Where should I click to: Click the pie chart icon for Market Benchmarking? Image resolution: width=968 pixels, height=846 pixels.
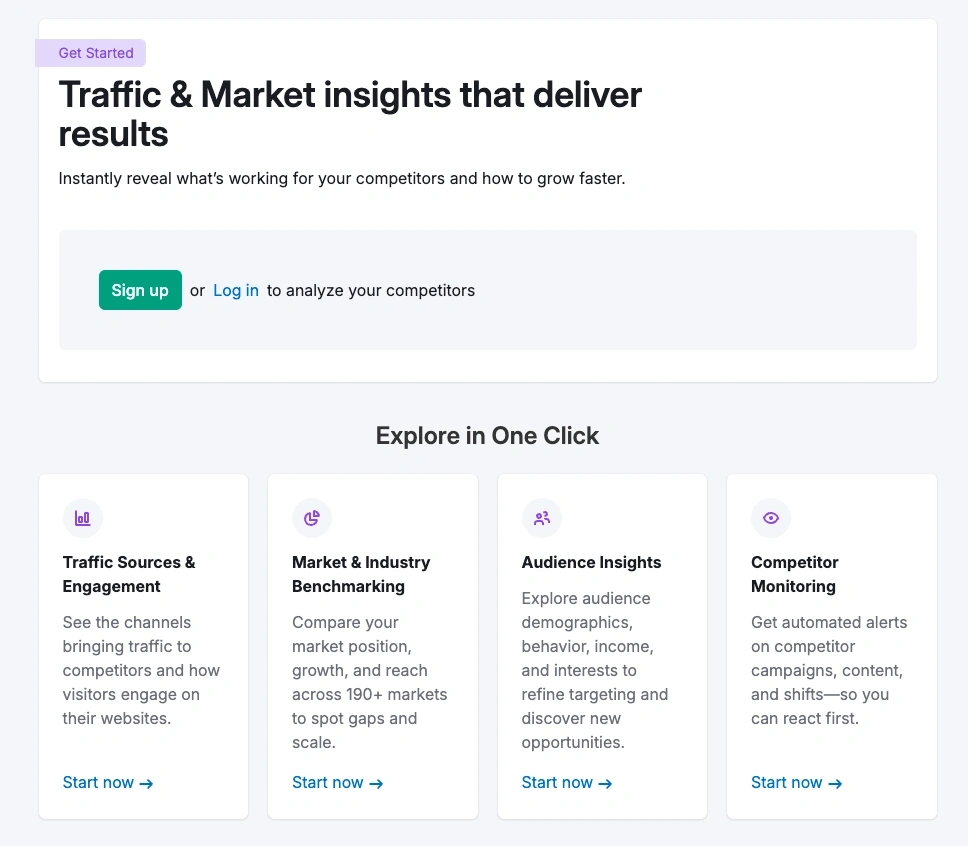click(x=312, y=518)
